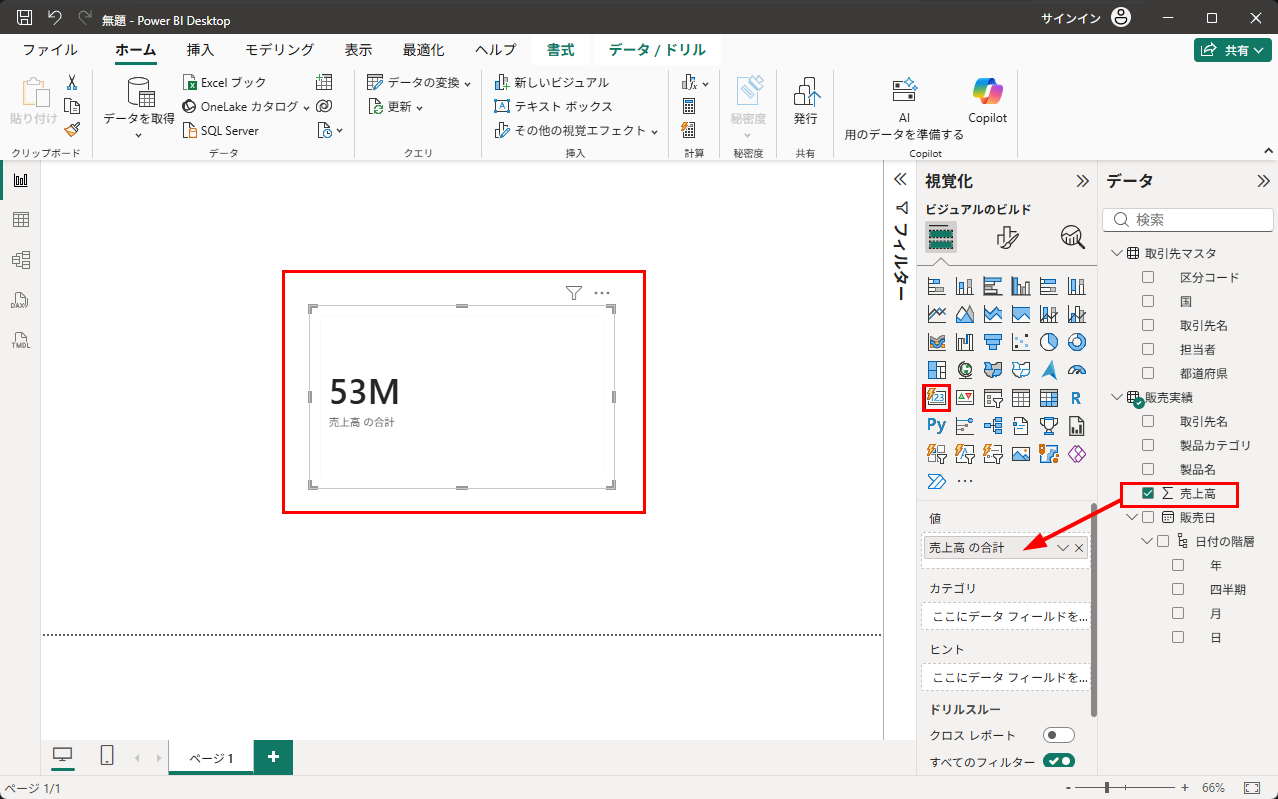Open DAX query view in sidebar

20,300
